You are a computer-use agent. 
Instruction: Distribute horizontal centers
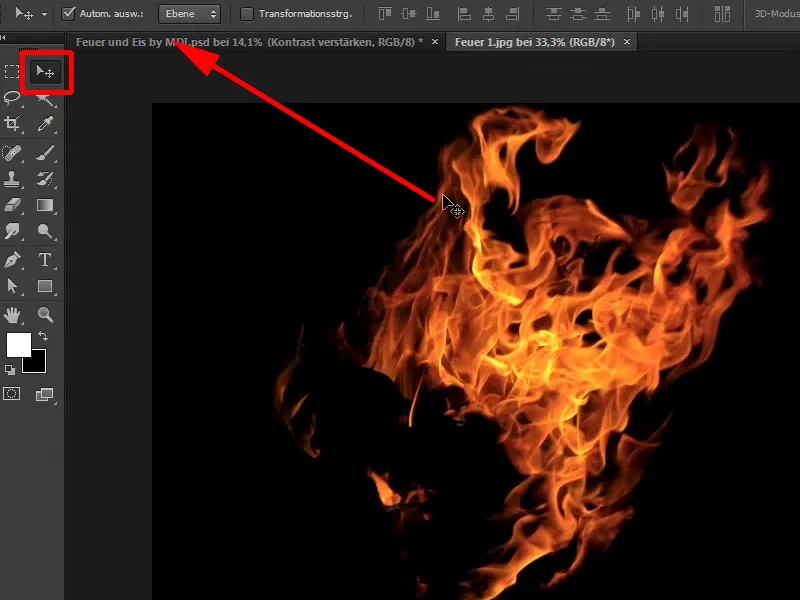coord(658,14)
